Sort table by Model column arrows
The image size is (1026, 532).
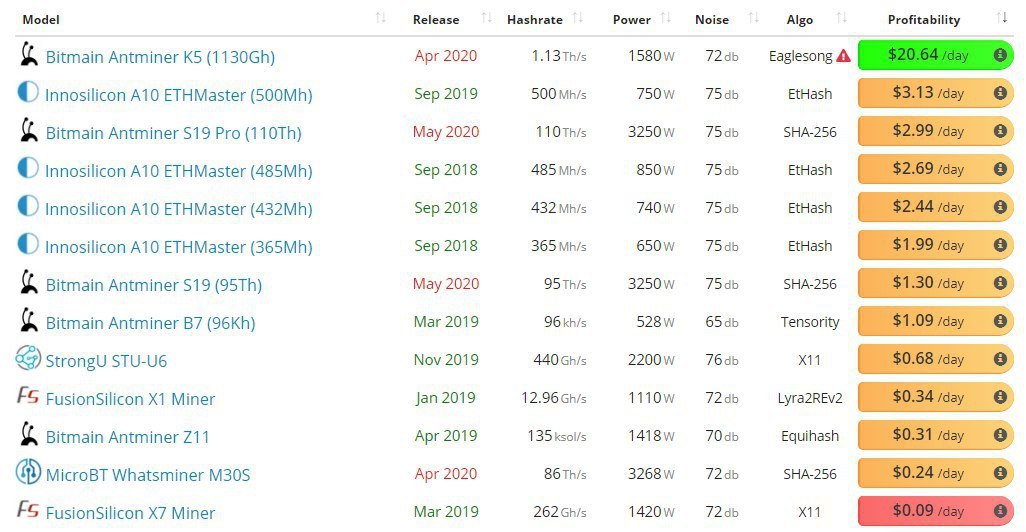(381, 19)
